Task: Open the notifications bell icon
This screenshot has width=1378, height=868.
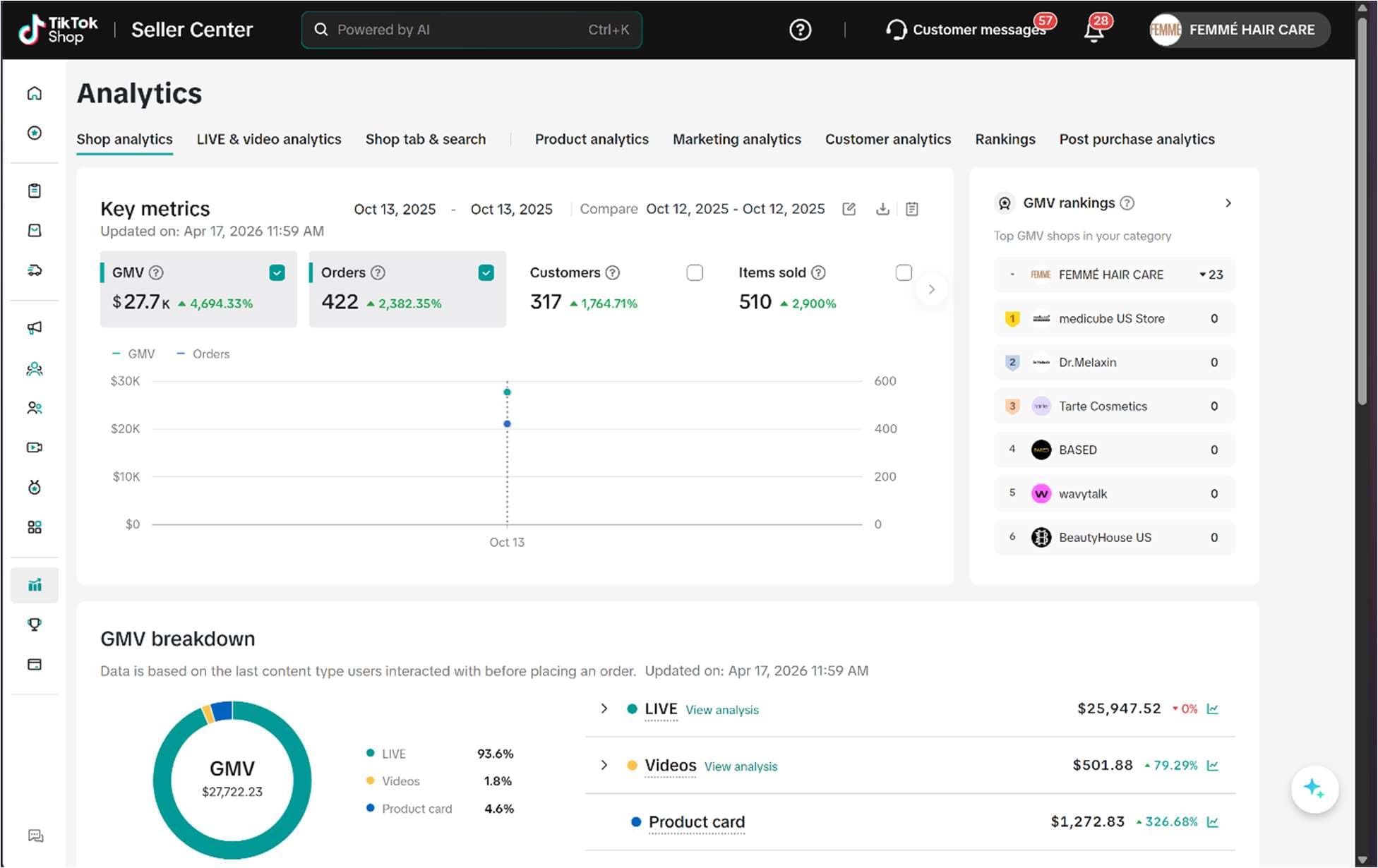Action: (x=1094, y=30)
